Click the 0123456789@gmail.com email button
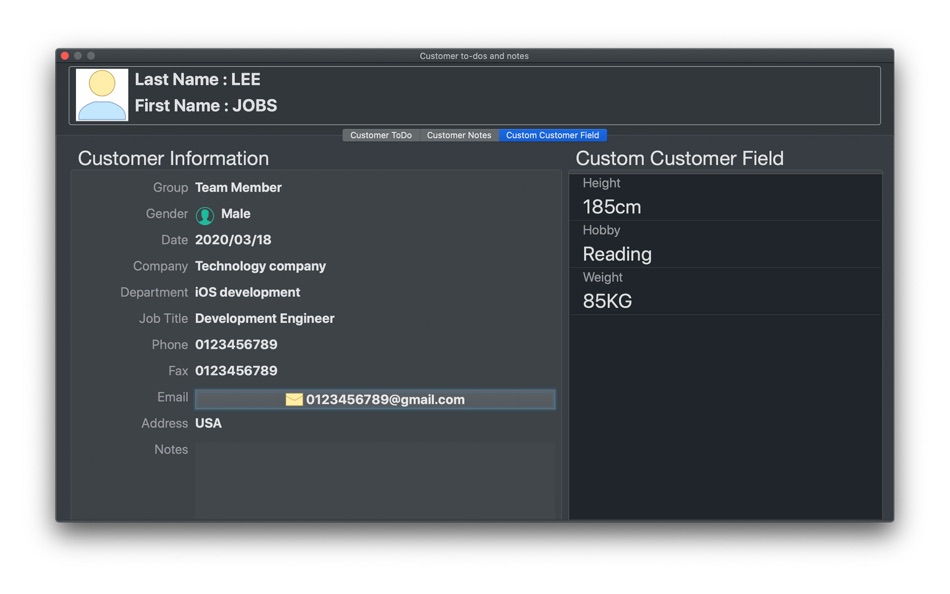The width and height of the screenshot is (950, 594). [374, 399]
